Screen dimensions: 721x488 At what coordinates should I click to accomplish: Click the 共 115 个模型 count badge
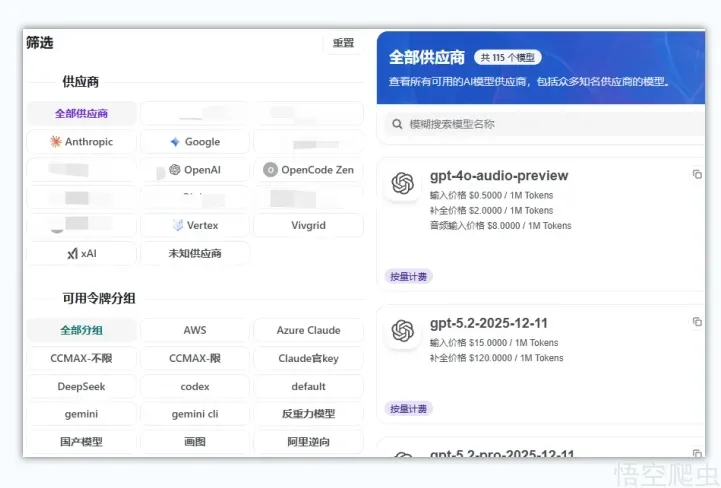coord(508,57)
